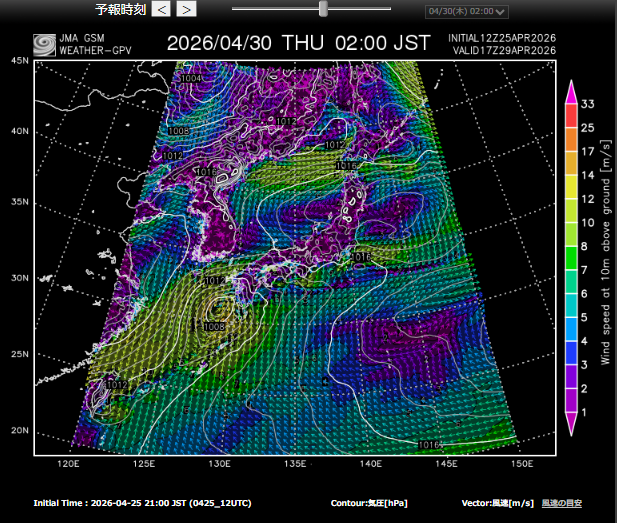Click the left end of the forecast time slider track
This screenshot has width=617, height=523.
coord(234,8)
